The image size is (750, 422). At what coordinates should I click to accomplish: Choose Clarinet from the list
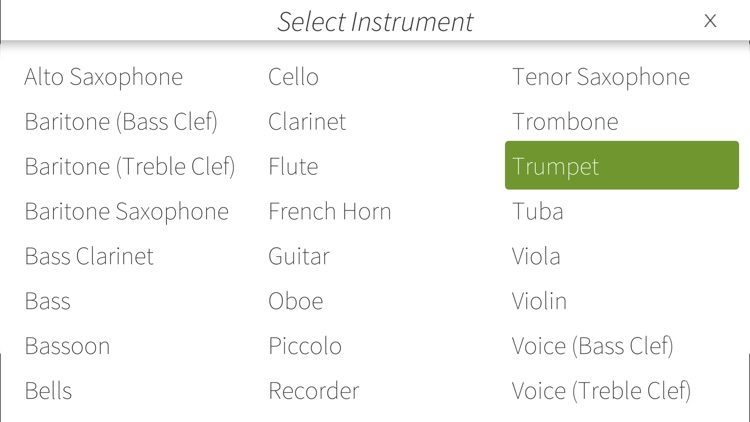tap(307, 122)
